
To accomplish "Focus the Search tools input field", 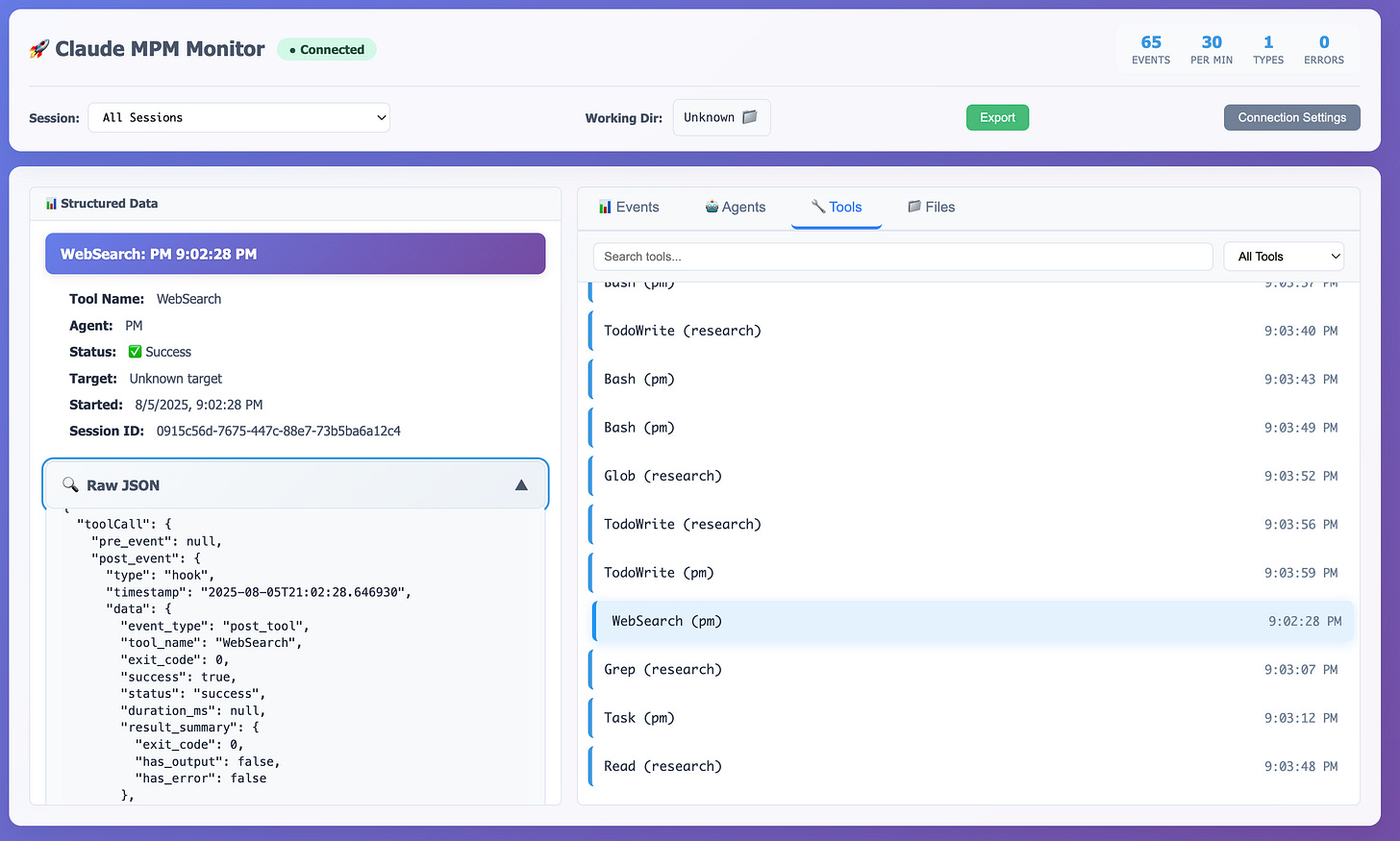I will pos(903,257).
